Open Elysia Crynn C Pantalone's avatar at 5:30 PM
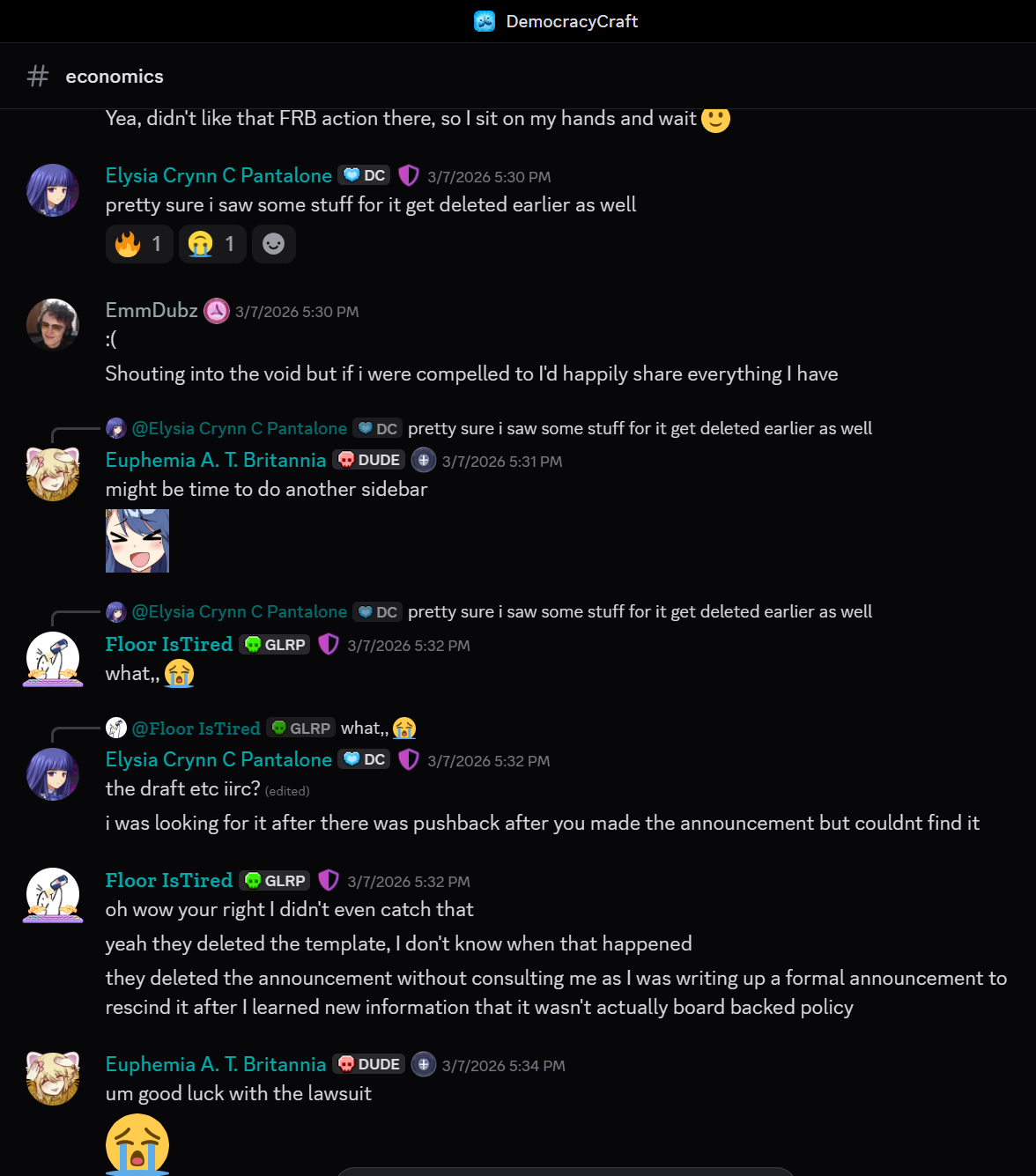The height and width of the screenshot is (1176, 1036). click(x=53, y=190)
